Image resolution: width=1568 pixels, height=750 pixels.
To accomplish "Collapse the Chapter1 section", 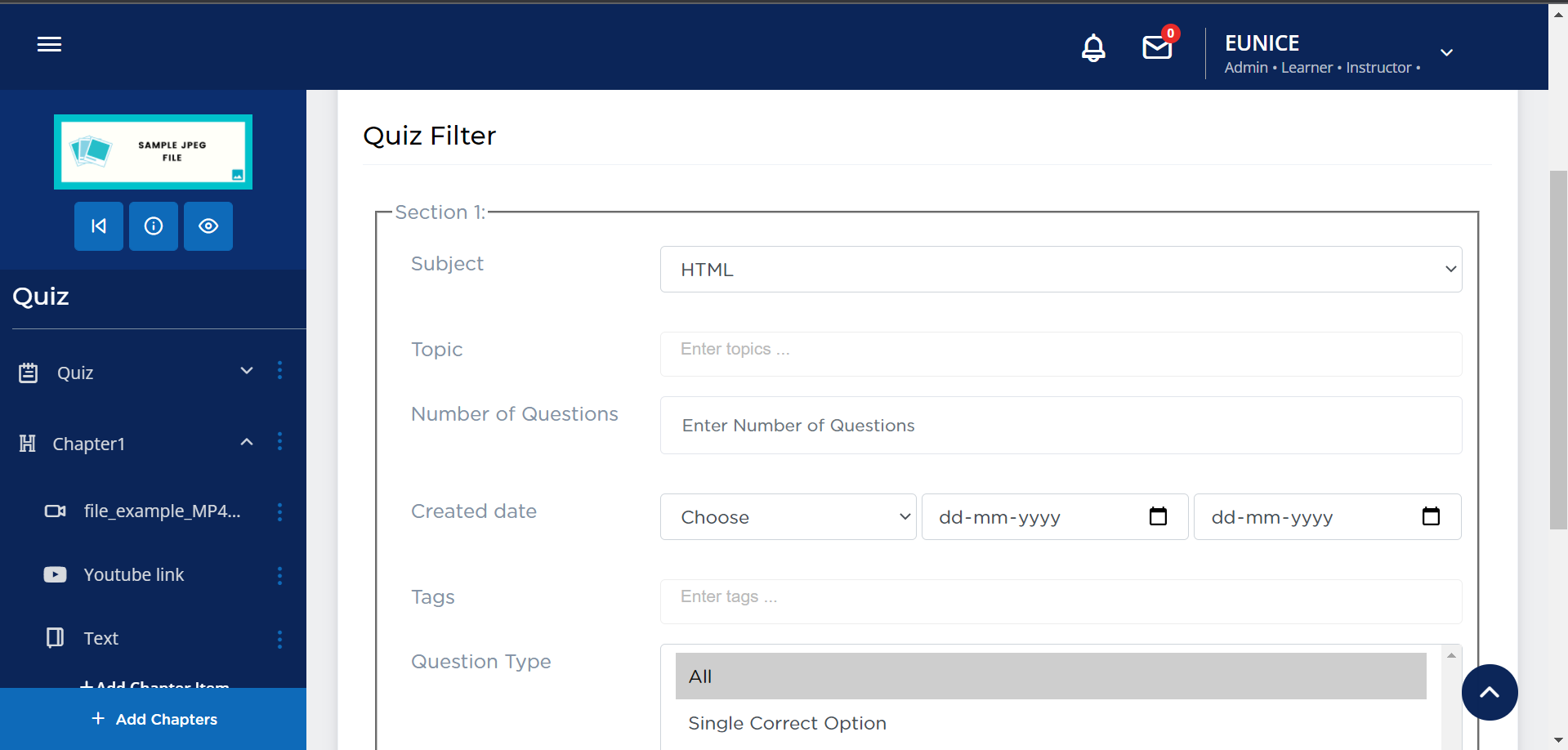I will click(x=246, y=443).
